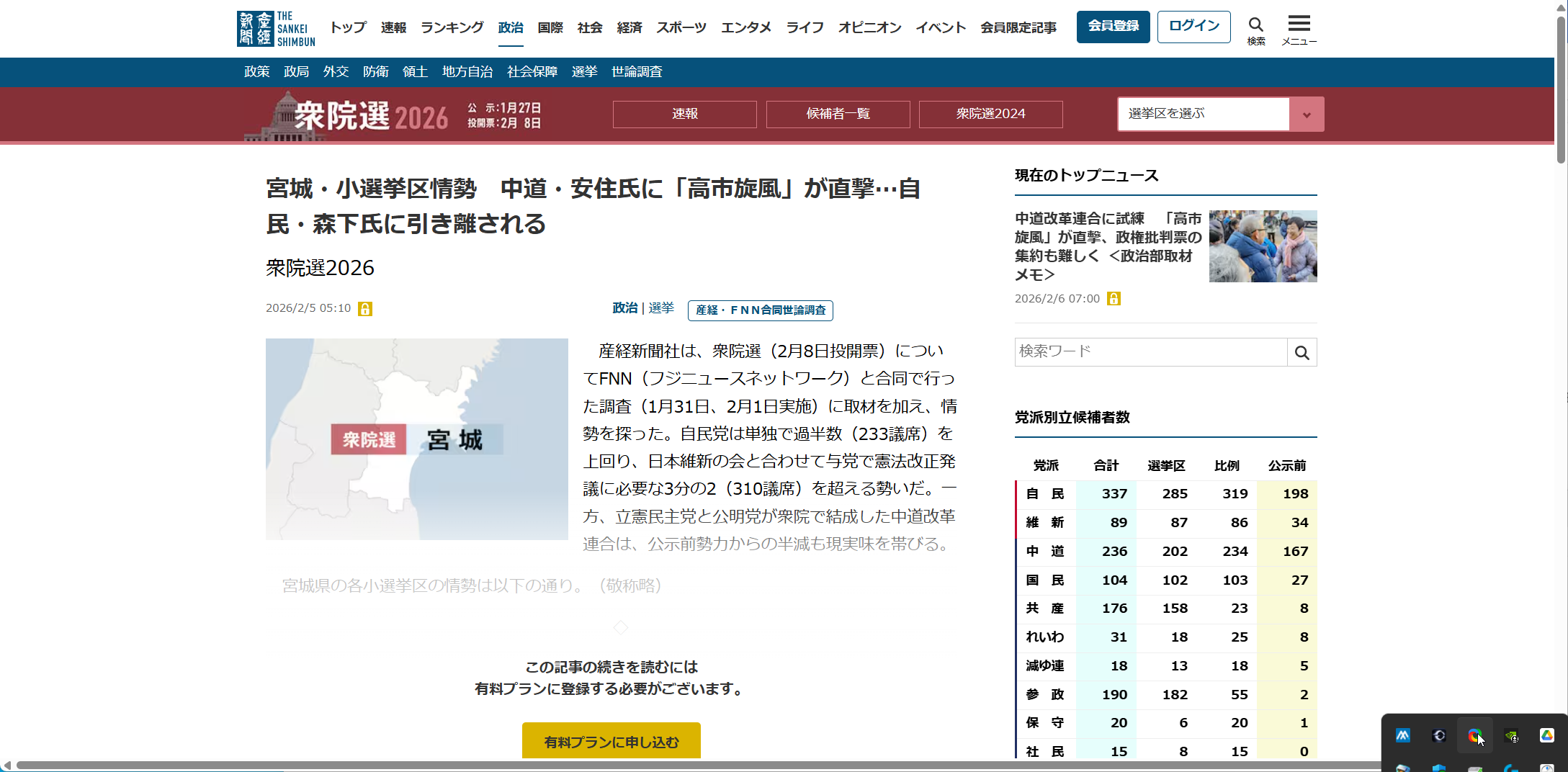The width and height of the screenshot is (1568, 772).
Task: Click the 自民 row party name
Action: click(x=1045, y=494)
